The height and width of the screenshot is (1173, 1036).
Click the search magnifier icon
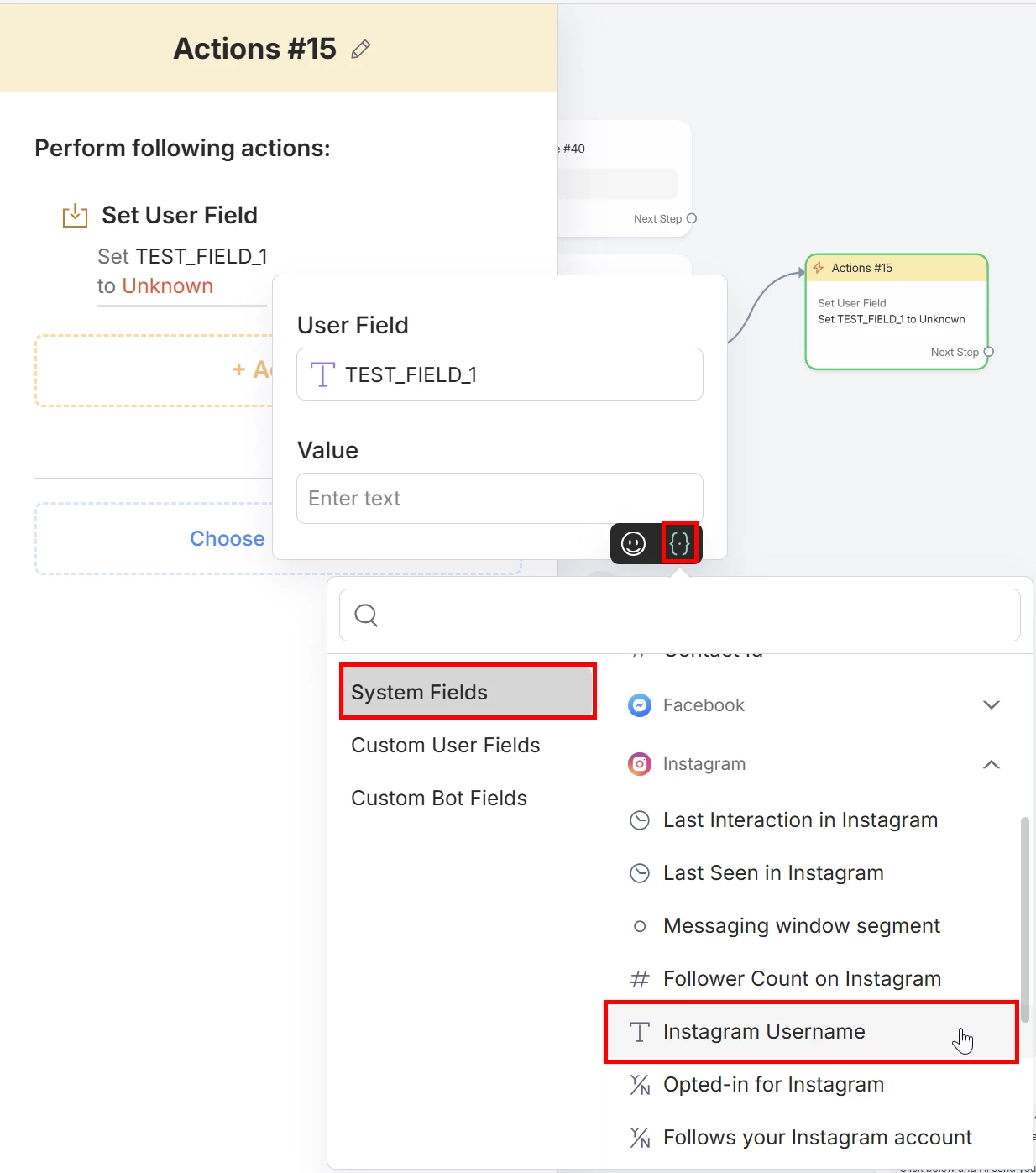pyautogui.click(x=366, y=615)
